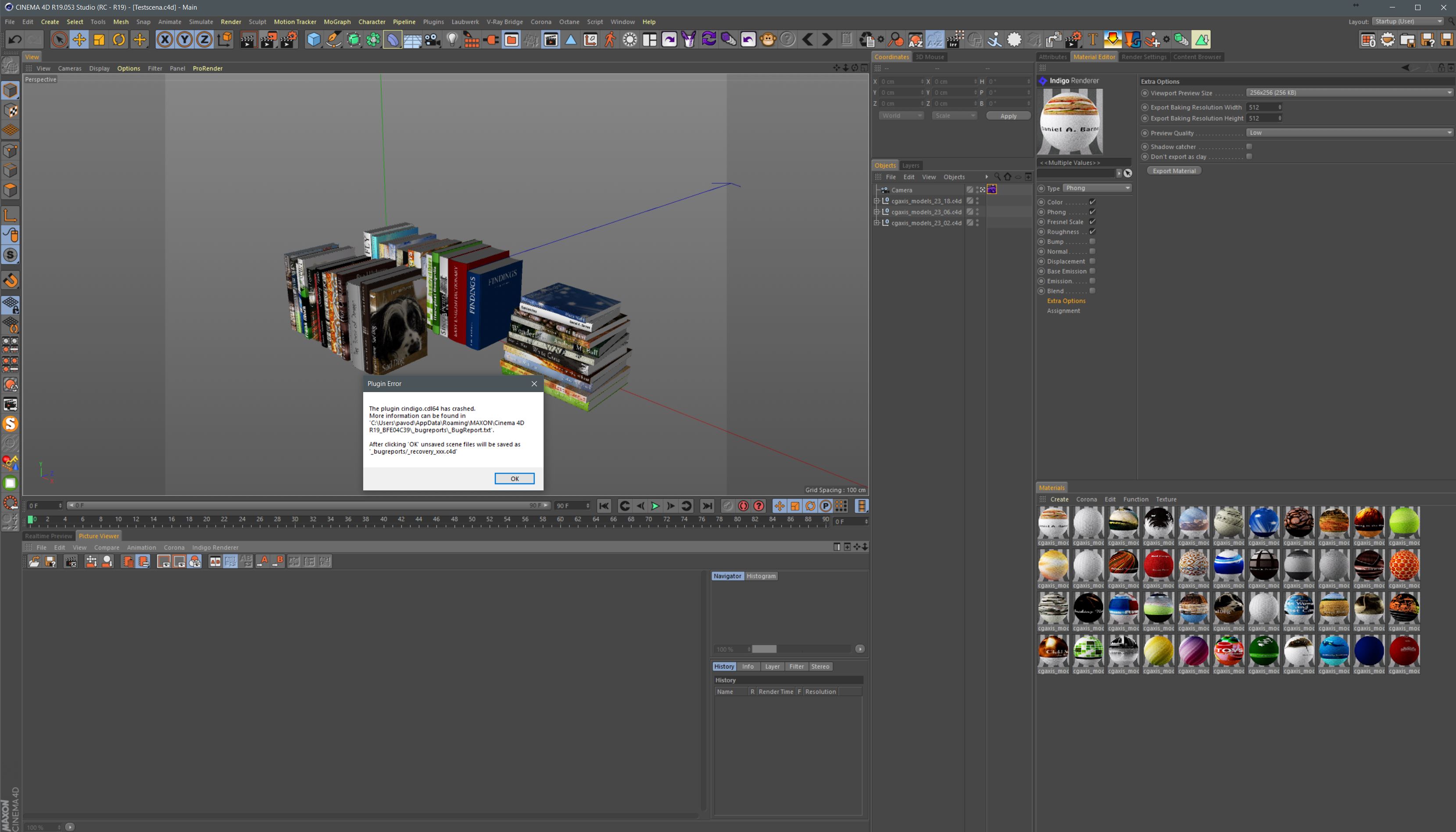Disable the Roughness channel checkbox
The width and height of the screenshot is (1456, 832).
tap(1092, 232)
